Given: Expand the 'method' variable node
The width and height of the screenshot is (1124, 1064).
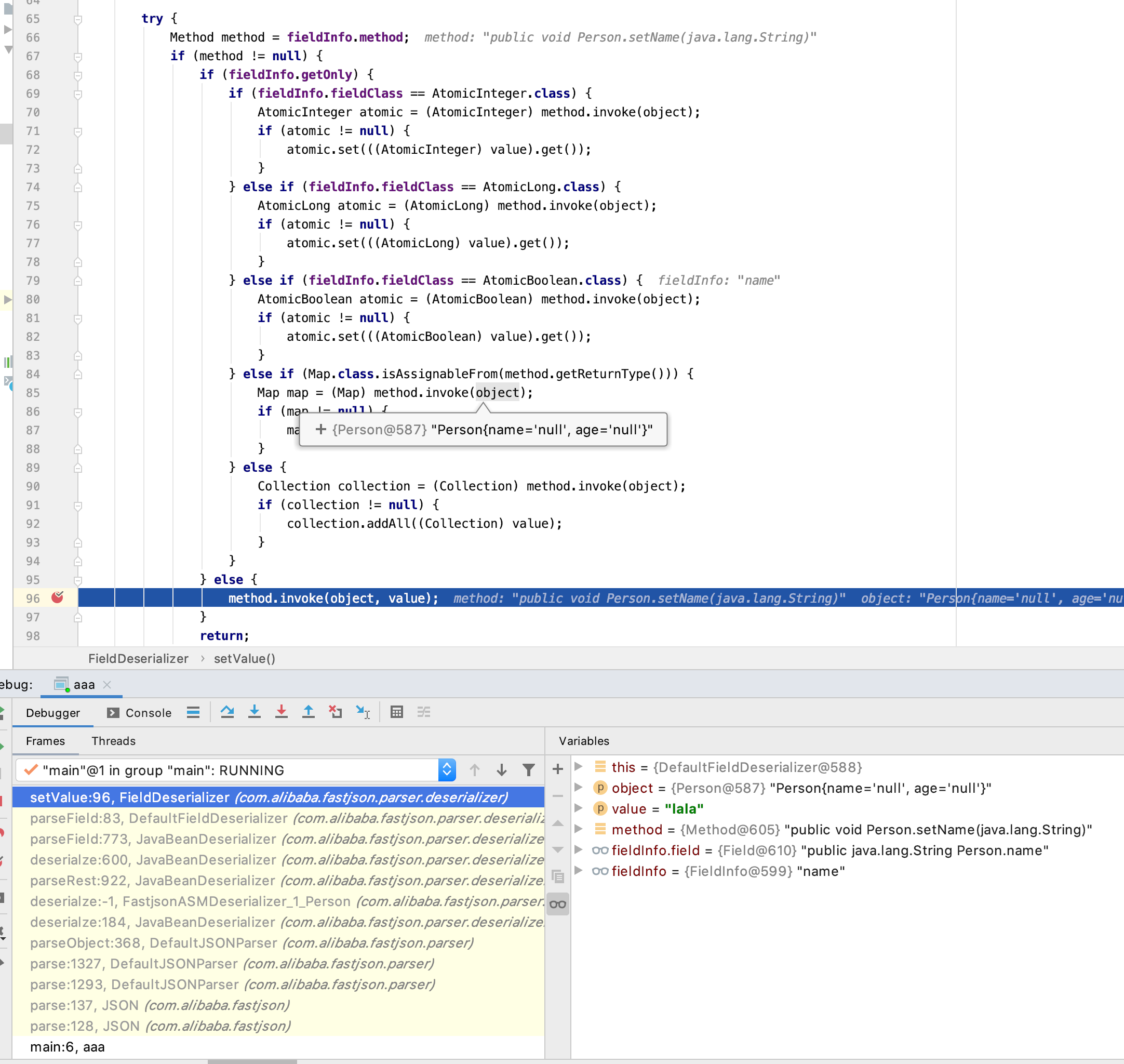Looking at the screenshot, I should point(579,829).
